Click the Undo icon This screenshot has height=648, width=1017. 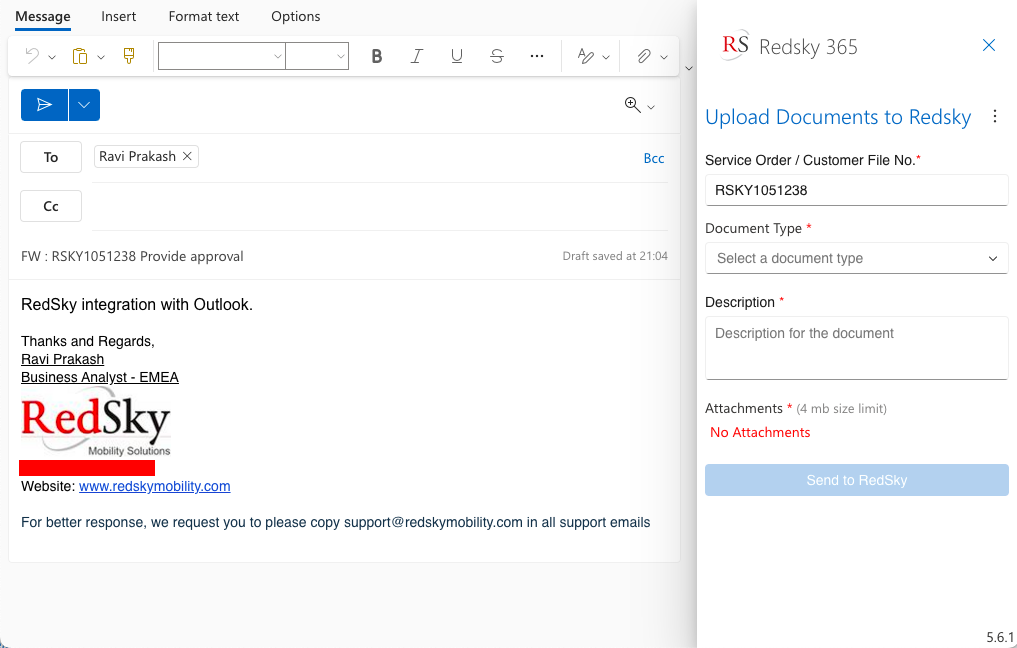click(32, 56)
